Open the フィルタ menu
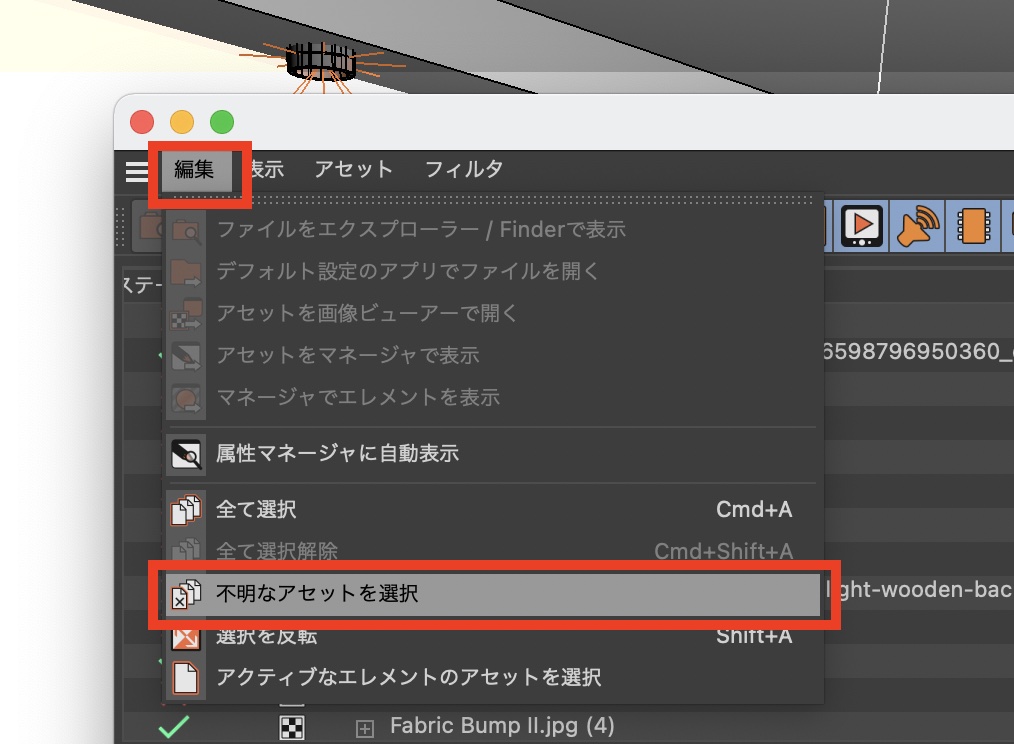1014x744 pixels. point(463,170)
